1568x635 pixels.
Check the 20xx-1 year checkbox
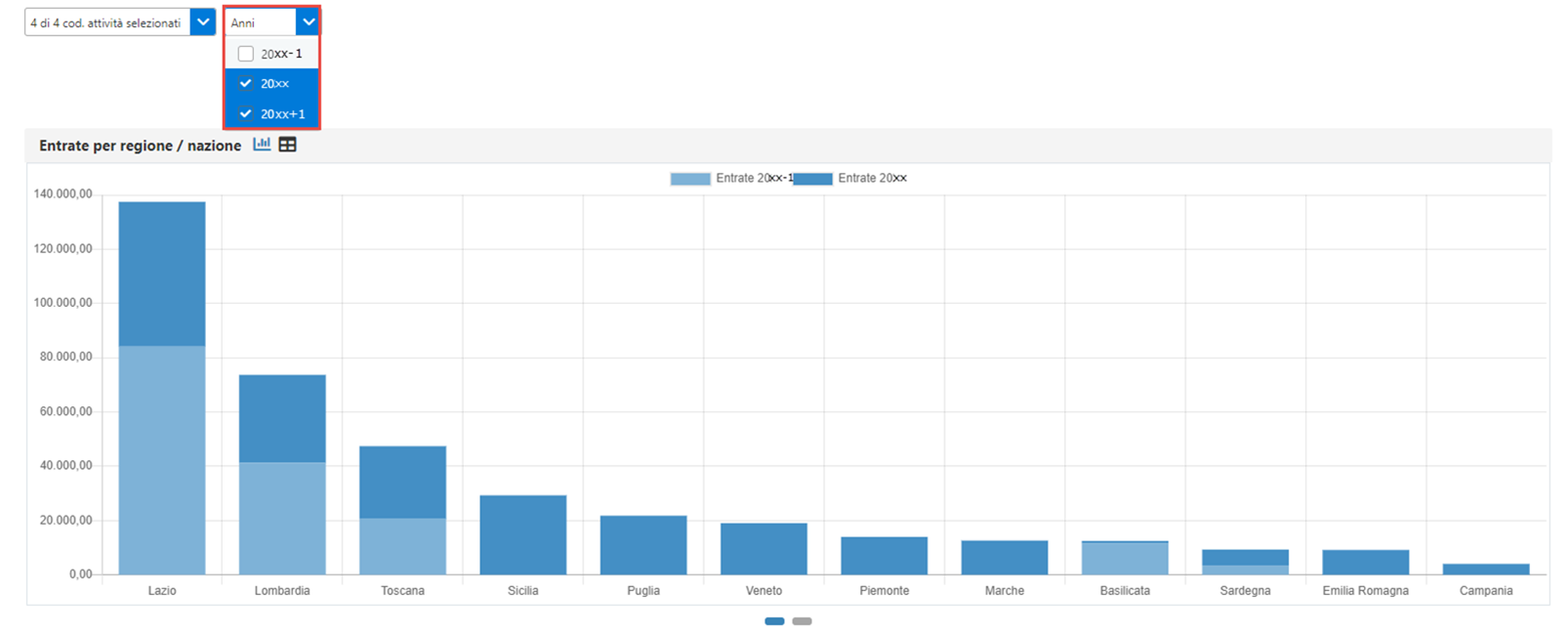tap(246, 54)
